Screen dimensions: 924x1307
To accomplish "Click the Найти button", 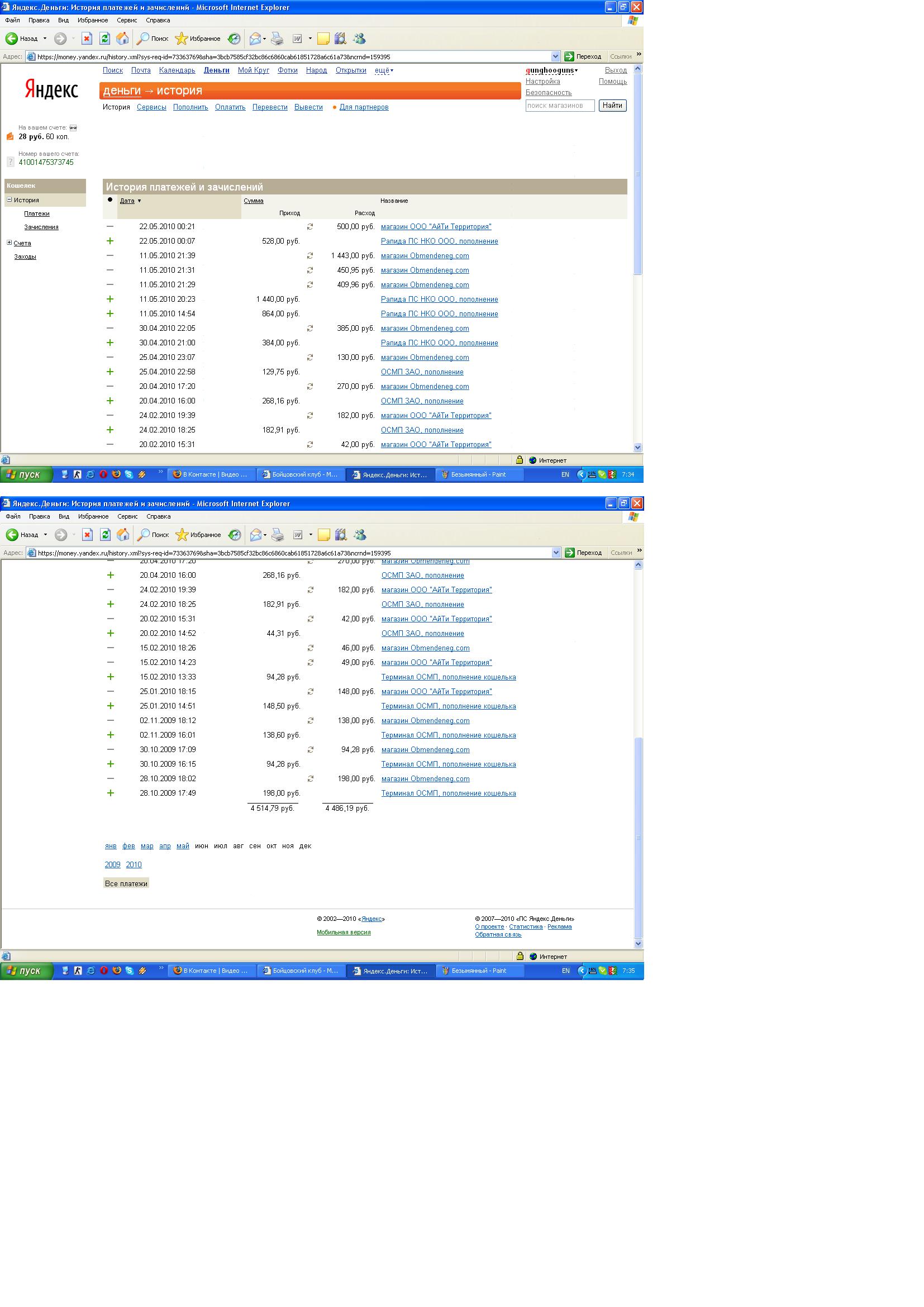I will coord(612,105).
